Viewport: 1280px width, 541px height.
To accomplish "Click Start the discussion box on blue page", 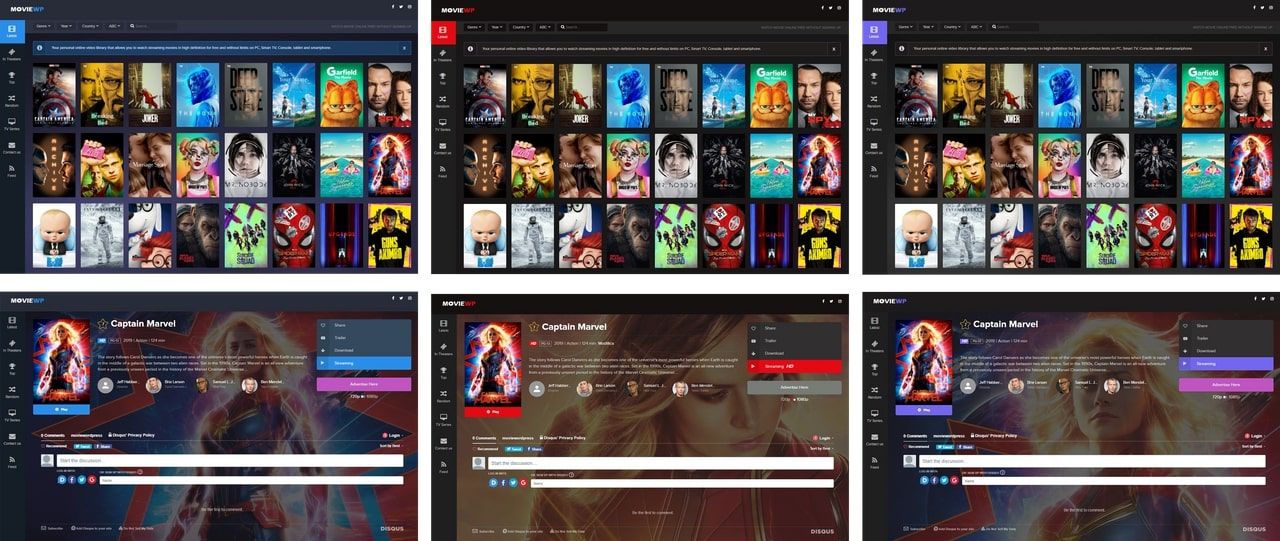I will (229, 460).
